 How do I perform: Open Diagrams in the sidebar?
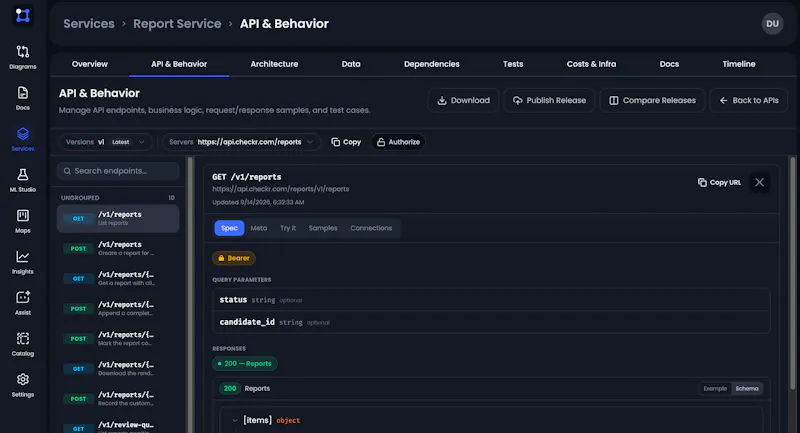click(x=22, y=57)
